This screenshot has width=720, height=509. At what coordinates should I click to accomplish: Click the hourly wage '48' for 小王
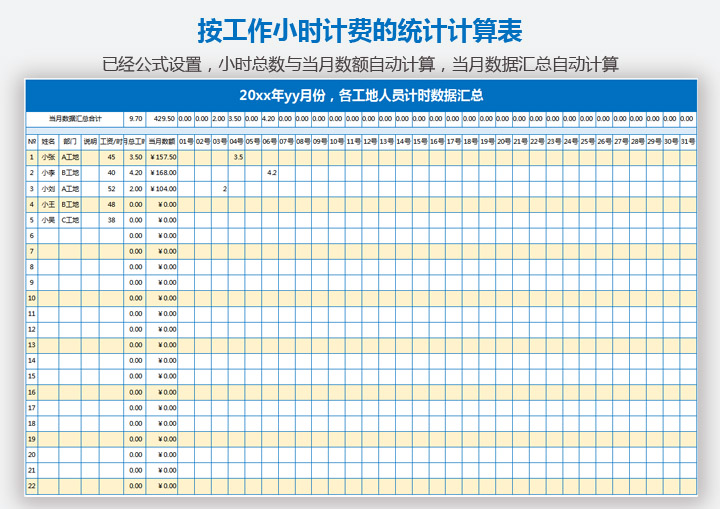coord(112,204)
